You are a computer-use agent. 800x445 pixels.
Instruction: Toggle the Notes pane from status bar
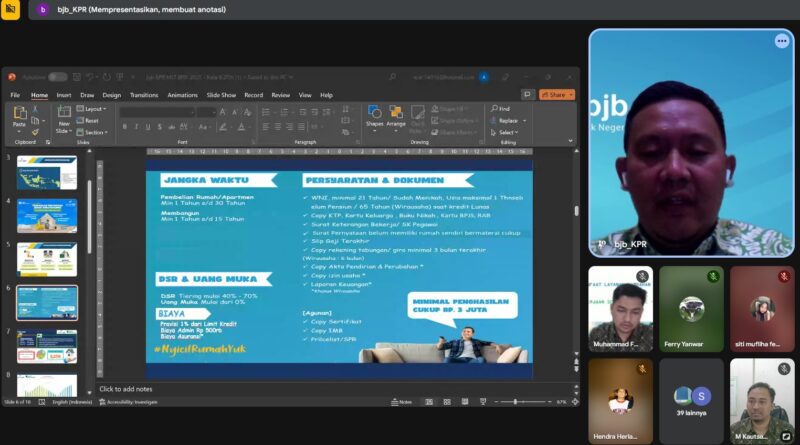point(402,401)
